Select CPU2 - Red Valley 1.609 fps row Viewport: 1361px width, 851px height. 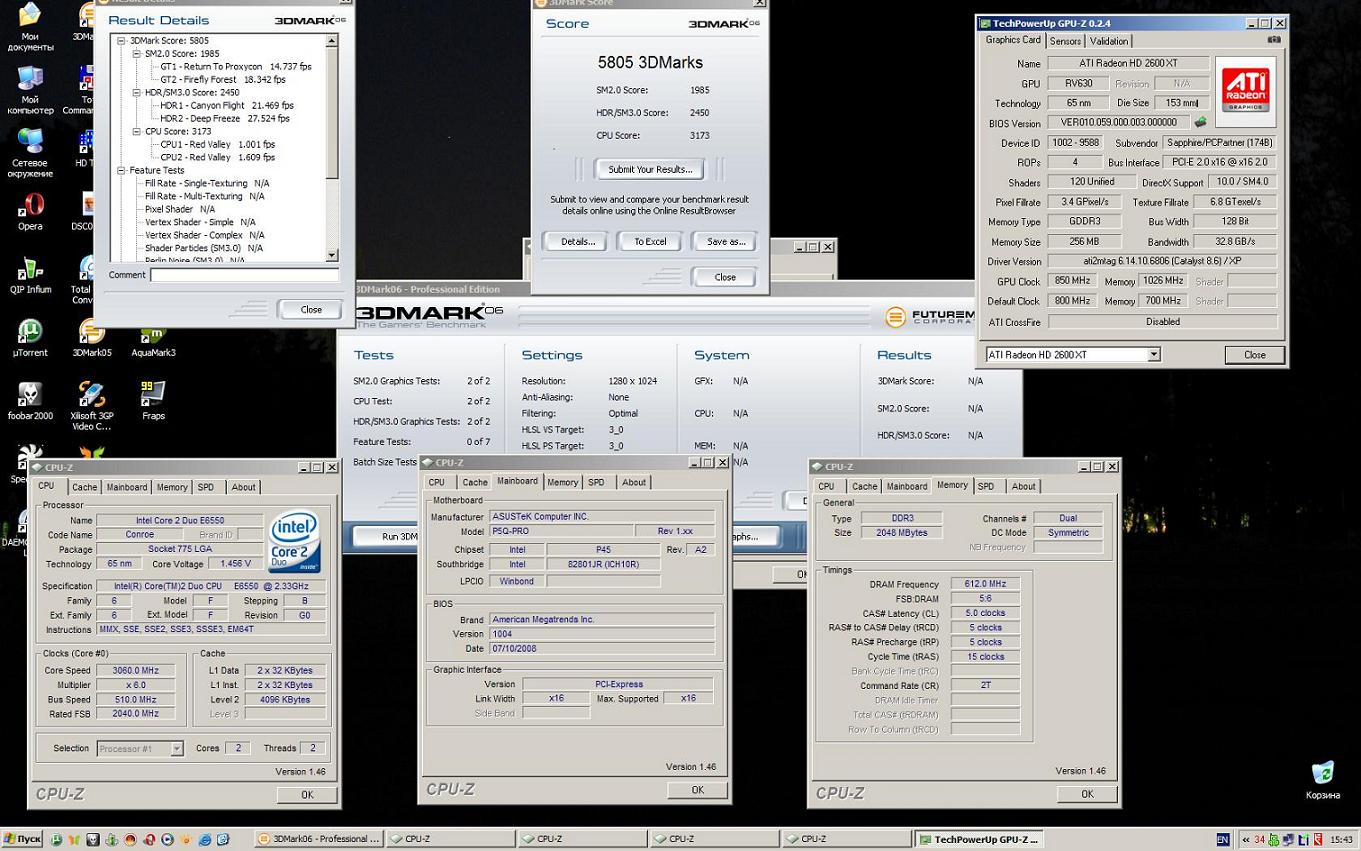[x=217, y=157]
